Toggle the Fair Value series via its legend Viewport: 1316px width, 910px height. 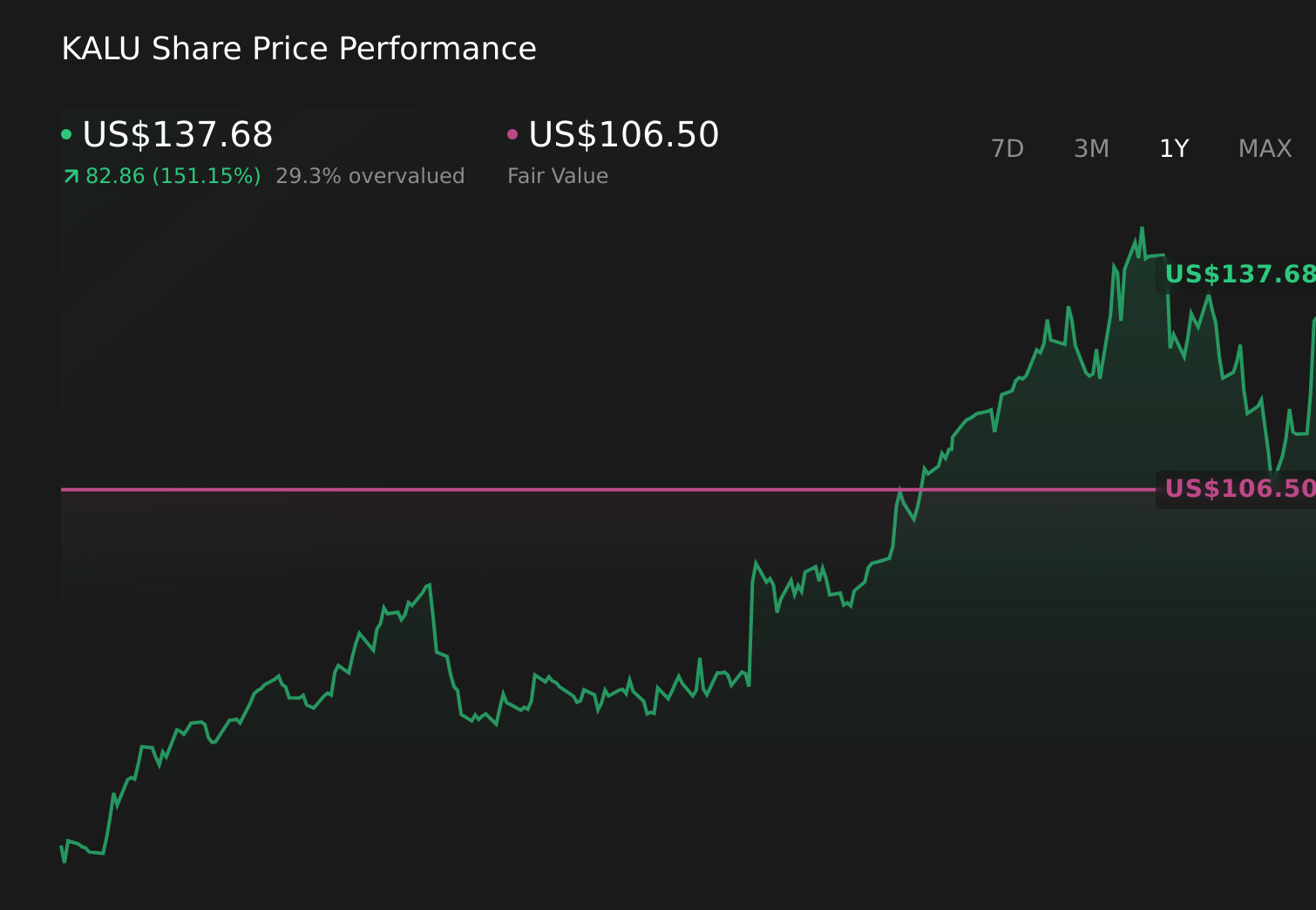[x=513, y=132]
